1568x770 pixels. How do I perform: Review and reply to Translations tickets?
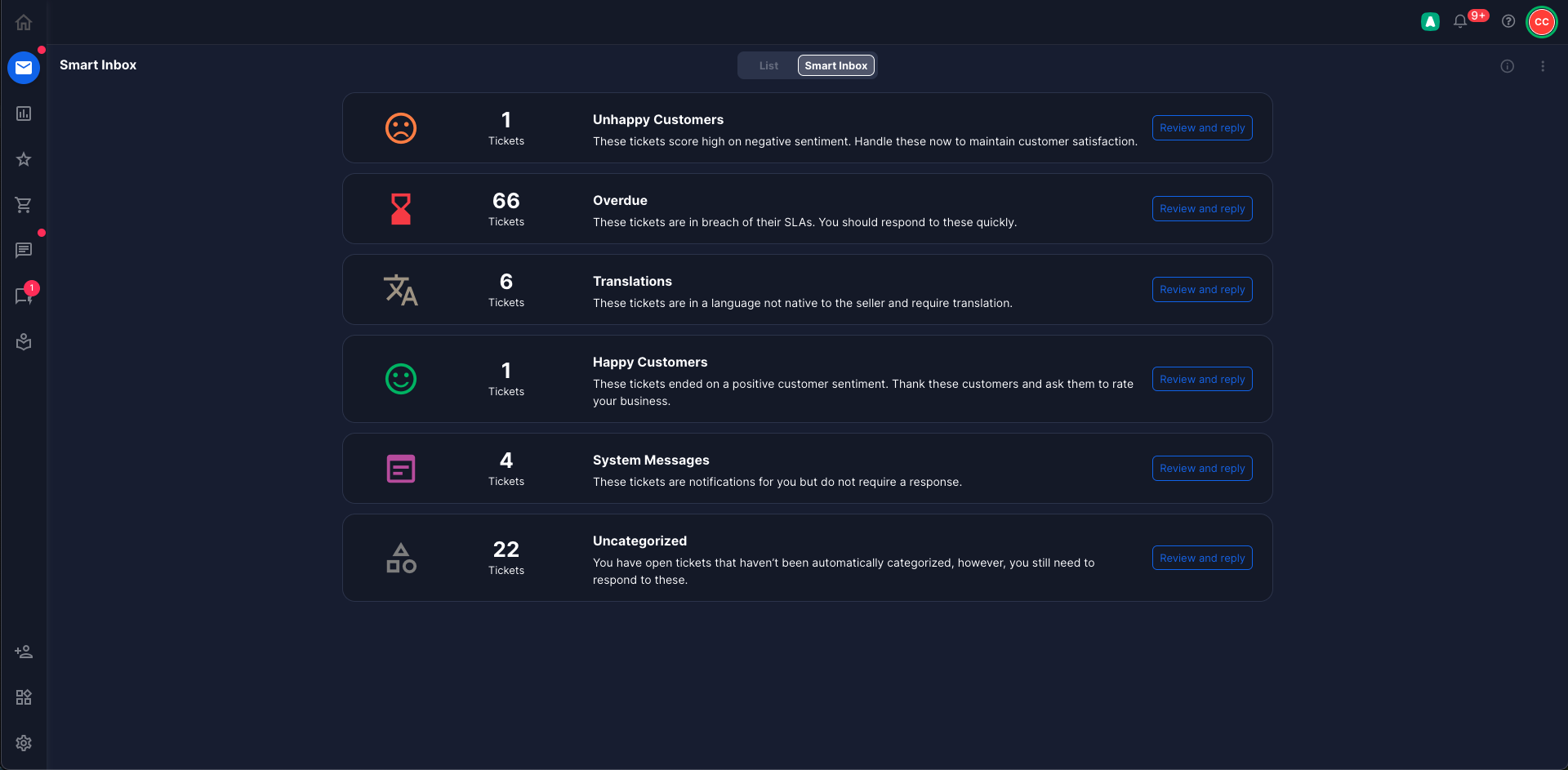click(1202, 290)
